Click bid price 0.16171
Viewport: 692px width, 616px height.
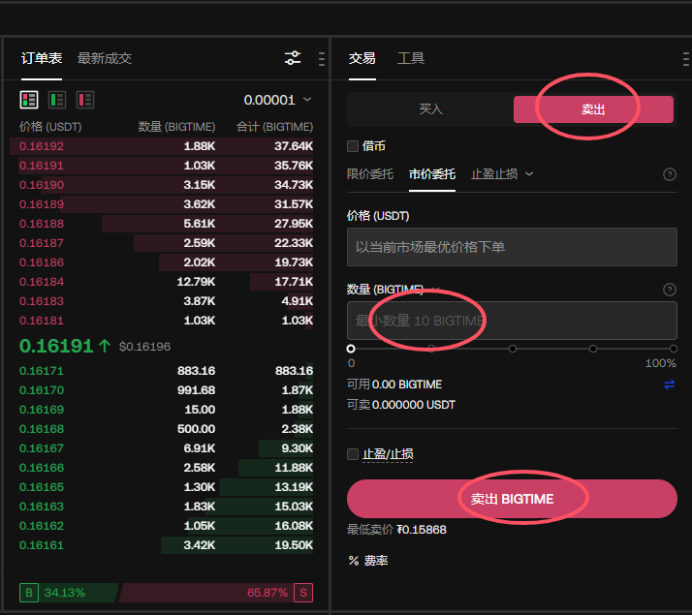click(41, 371)
